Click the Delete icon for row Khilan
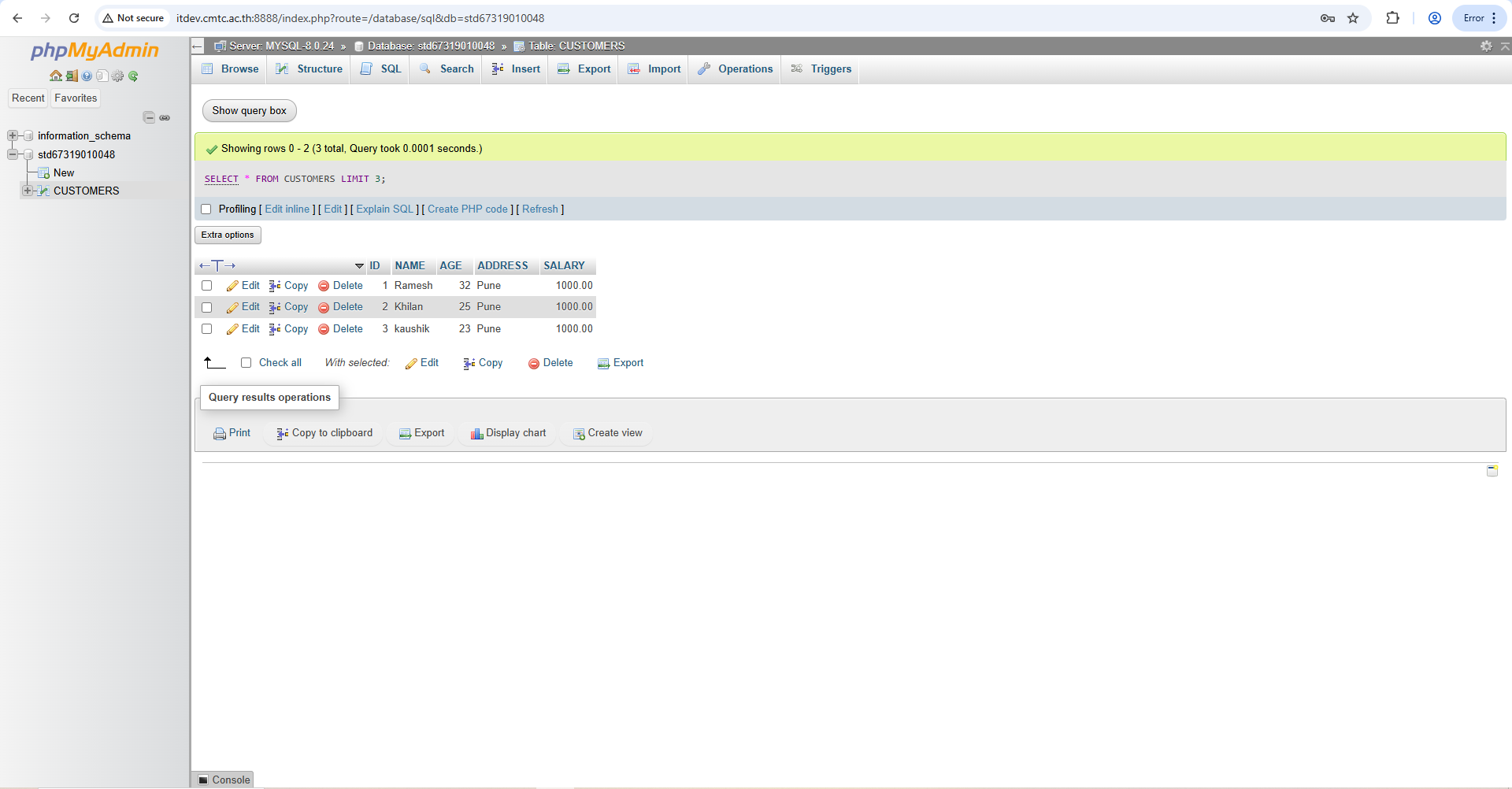1512x789 pixels. click(324, 308)
